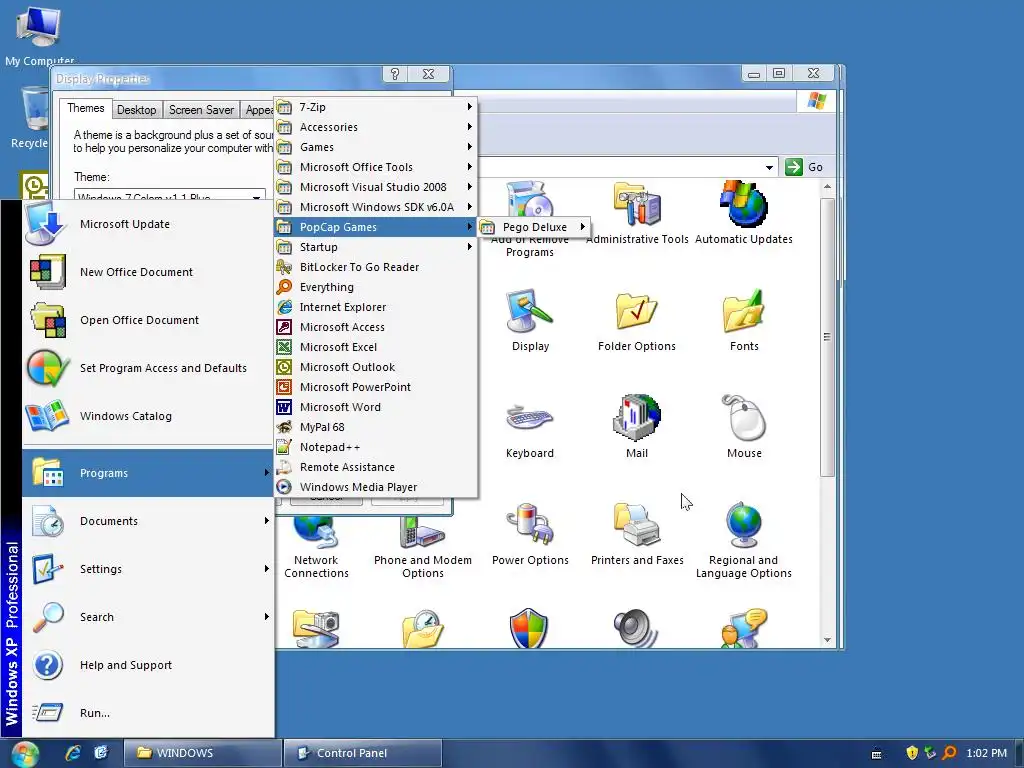Screen dimensions: 1024x768
Task: Switch to Control Panel taskbar button
Action: tap(363, 753)
